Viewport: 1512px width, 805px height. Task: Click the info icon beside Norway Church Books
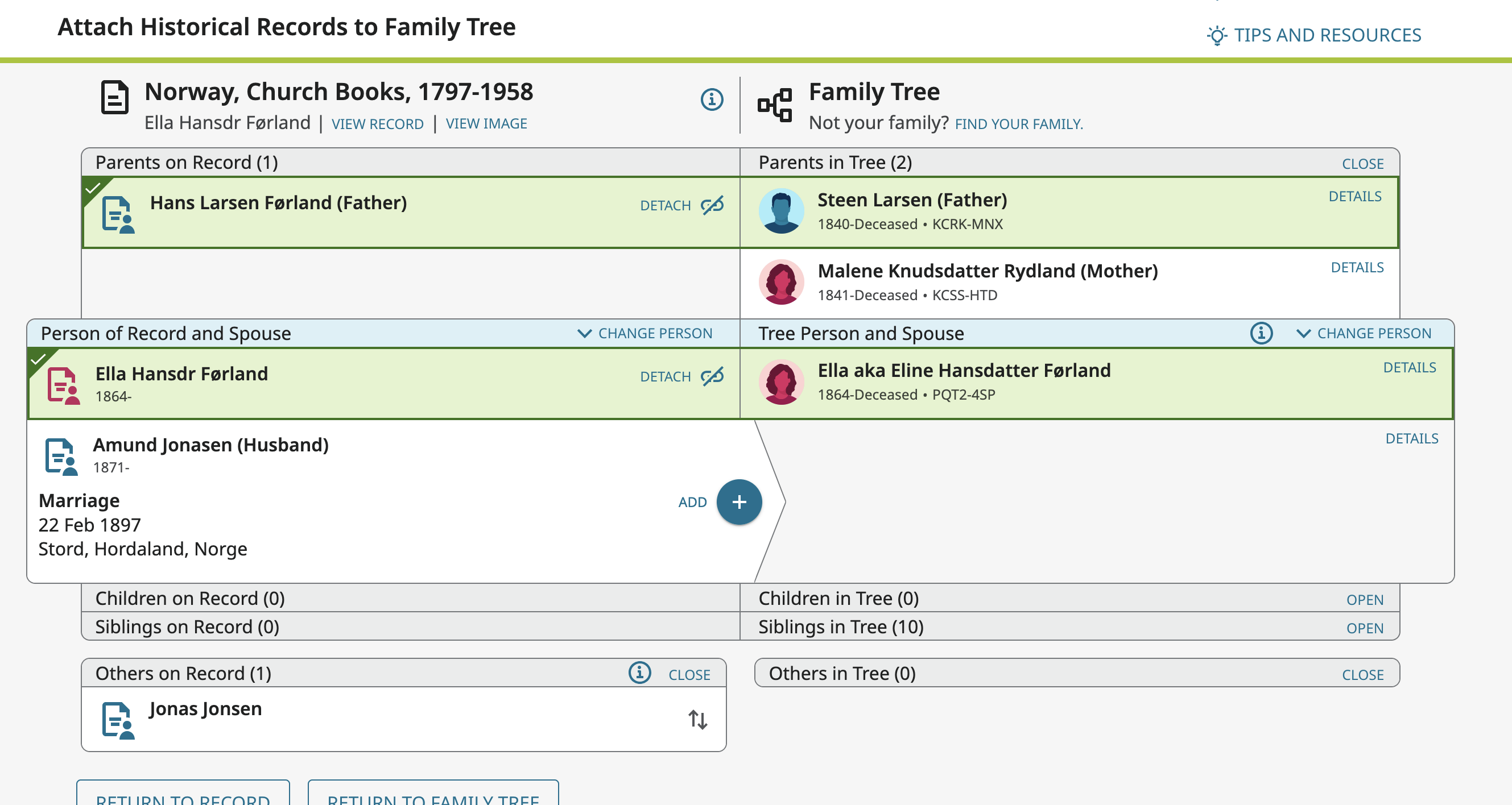pyautogui.click(x=712, y=99)
